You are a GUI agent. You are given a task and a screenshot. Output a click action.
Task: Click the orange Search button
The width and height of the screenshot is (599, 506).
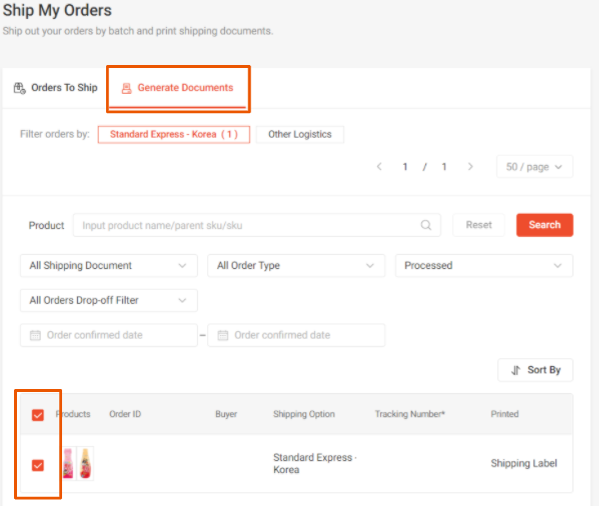coord(544,225)
